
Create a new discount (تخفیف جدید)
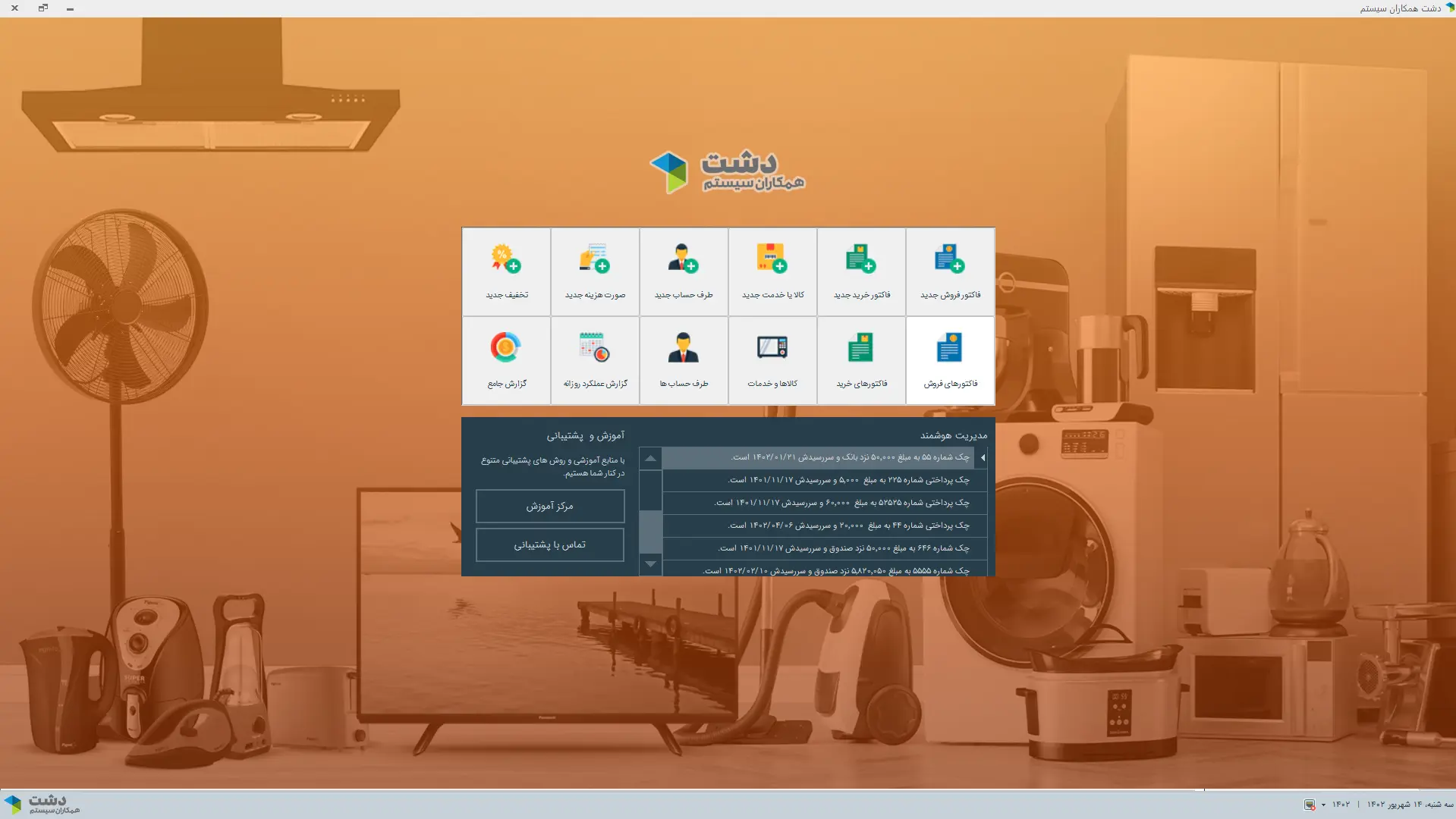pyautogui.click(x=506, y=271)
